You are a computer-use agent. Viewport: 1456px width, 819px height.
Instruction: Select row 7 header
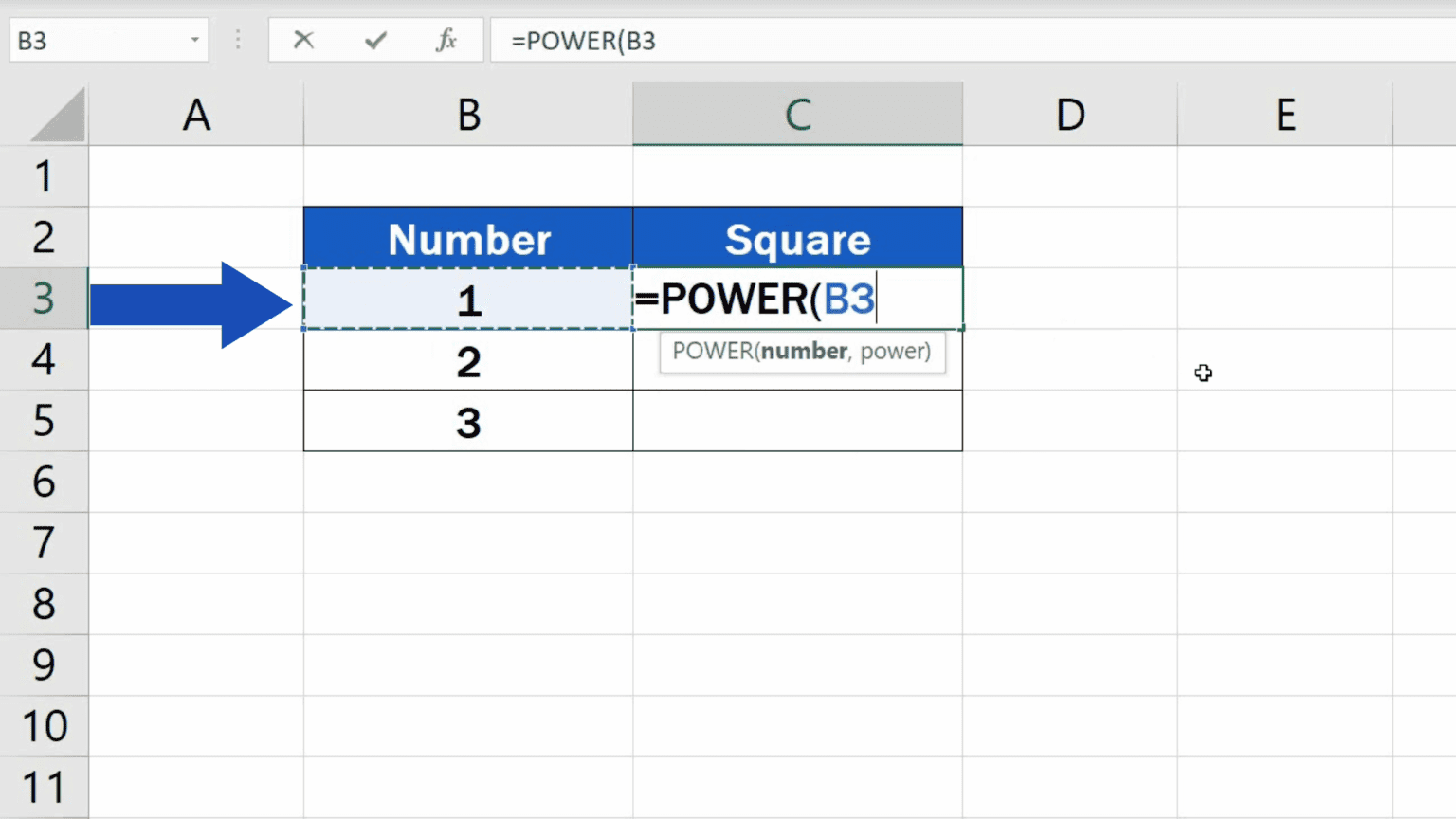point(45,543)
